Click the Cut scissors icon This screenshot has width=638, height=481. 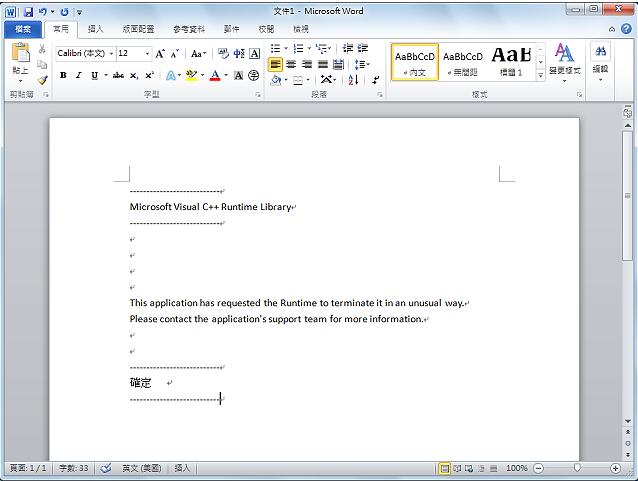[42, 49]
